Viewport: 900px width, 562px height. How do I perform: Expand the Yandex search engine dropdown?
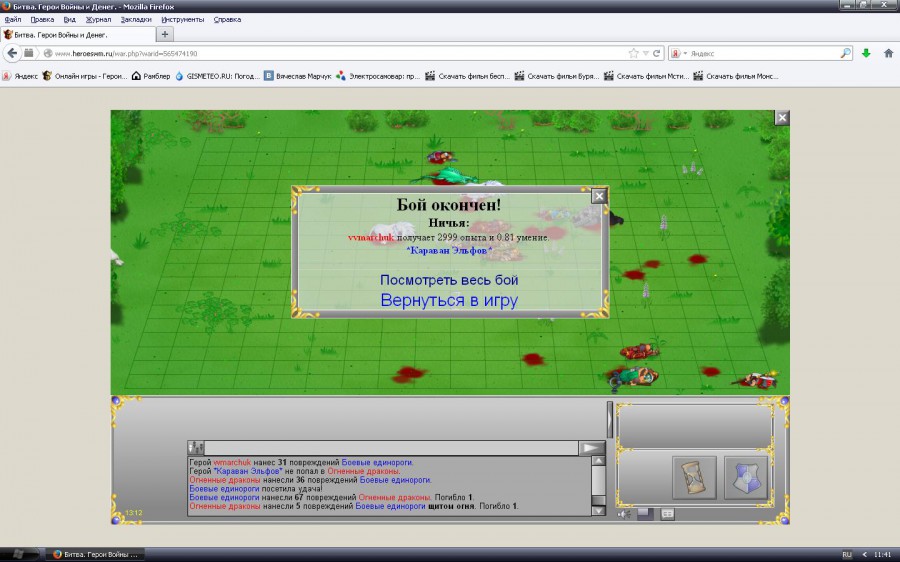pos(678,53)
